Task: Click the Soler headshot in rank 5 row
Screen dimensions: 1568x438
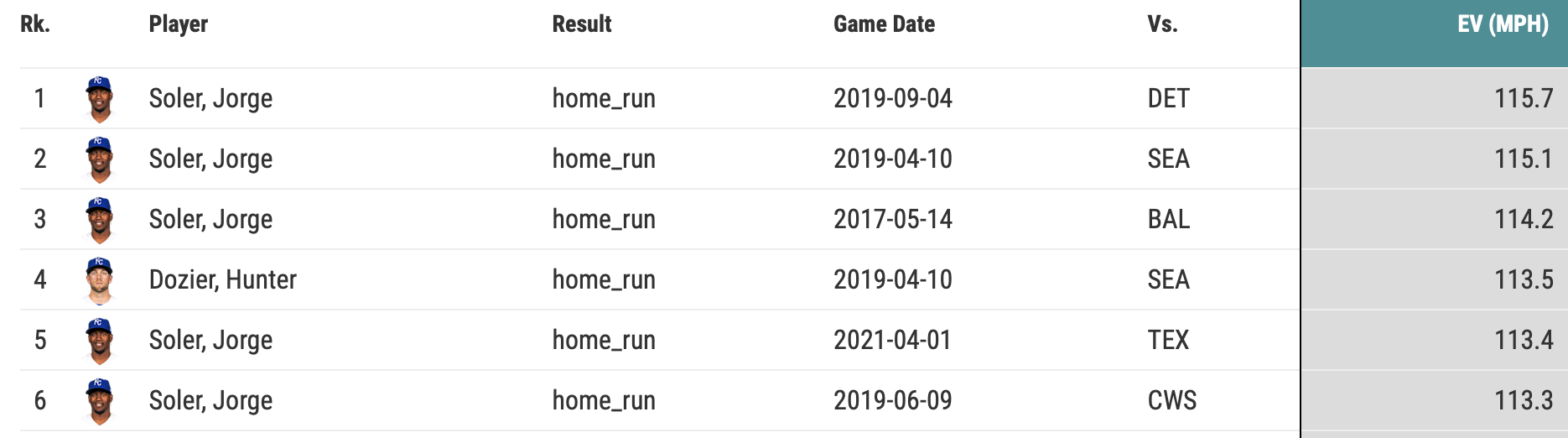Action: (x=99, y=341)
